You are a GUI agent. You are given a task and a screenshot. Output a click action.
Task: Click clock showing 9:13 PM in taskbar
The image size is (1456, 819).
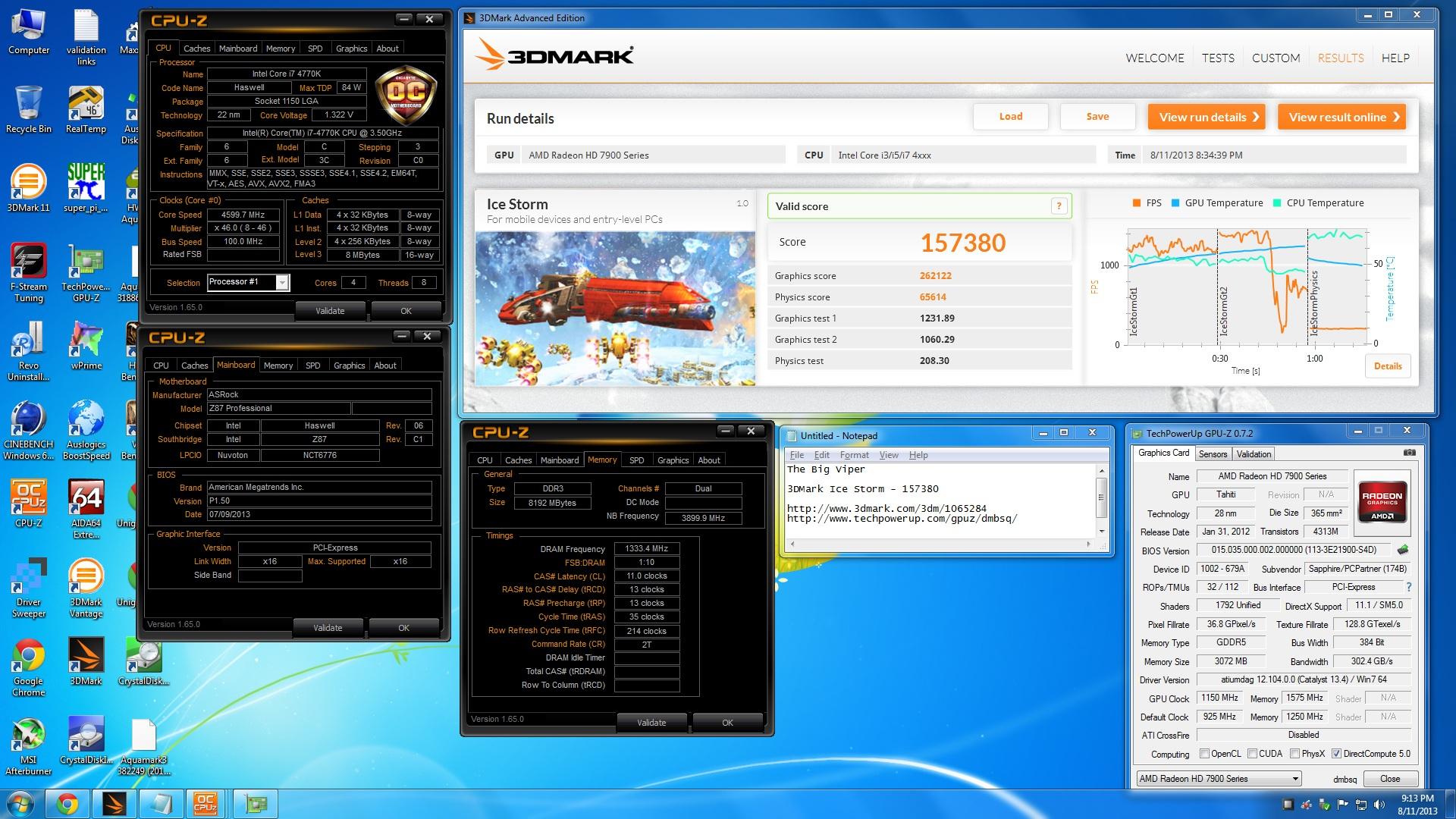coord(1417,805)
